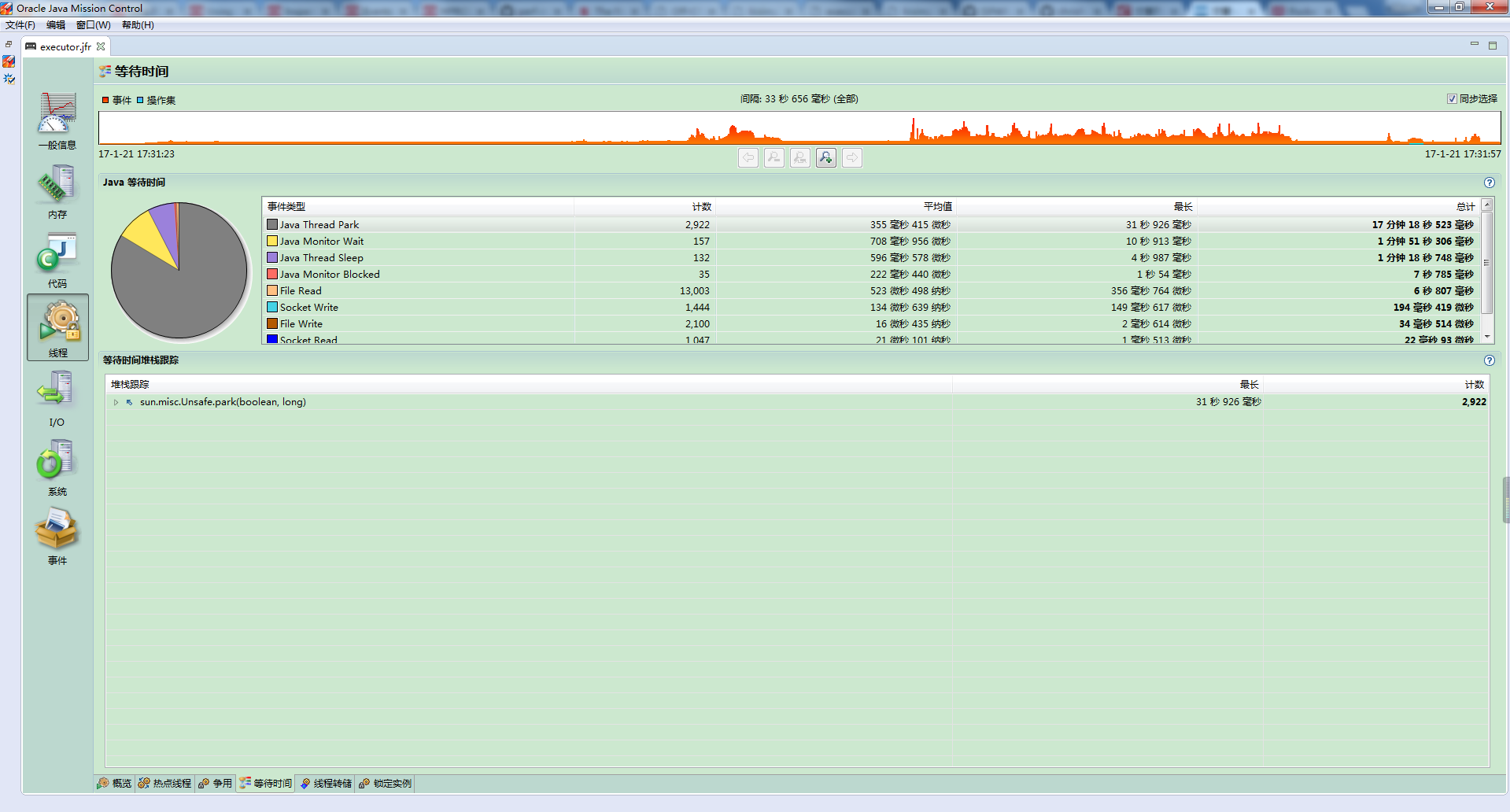Open the event types checkmark icon in left strip

coord(9,79)
